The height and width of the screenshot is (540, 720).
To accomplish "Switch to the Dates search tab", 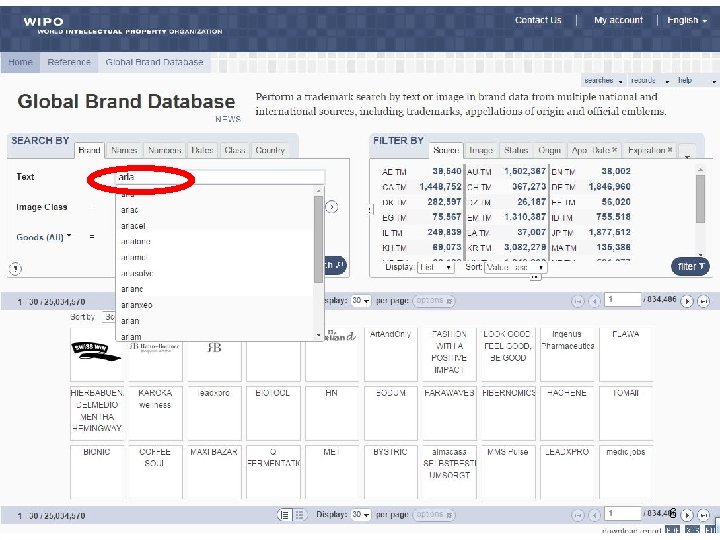I will pos(202,150).
